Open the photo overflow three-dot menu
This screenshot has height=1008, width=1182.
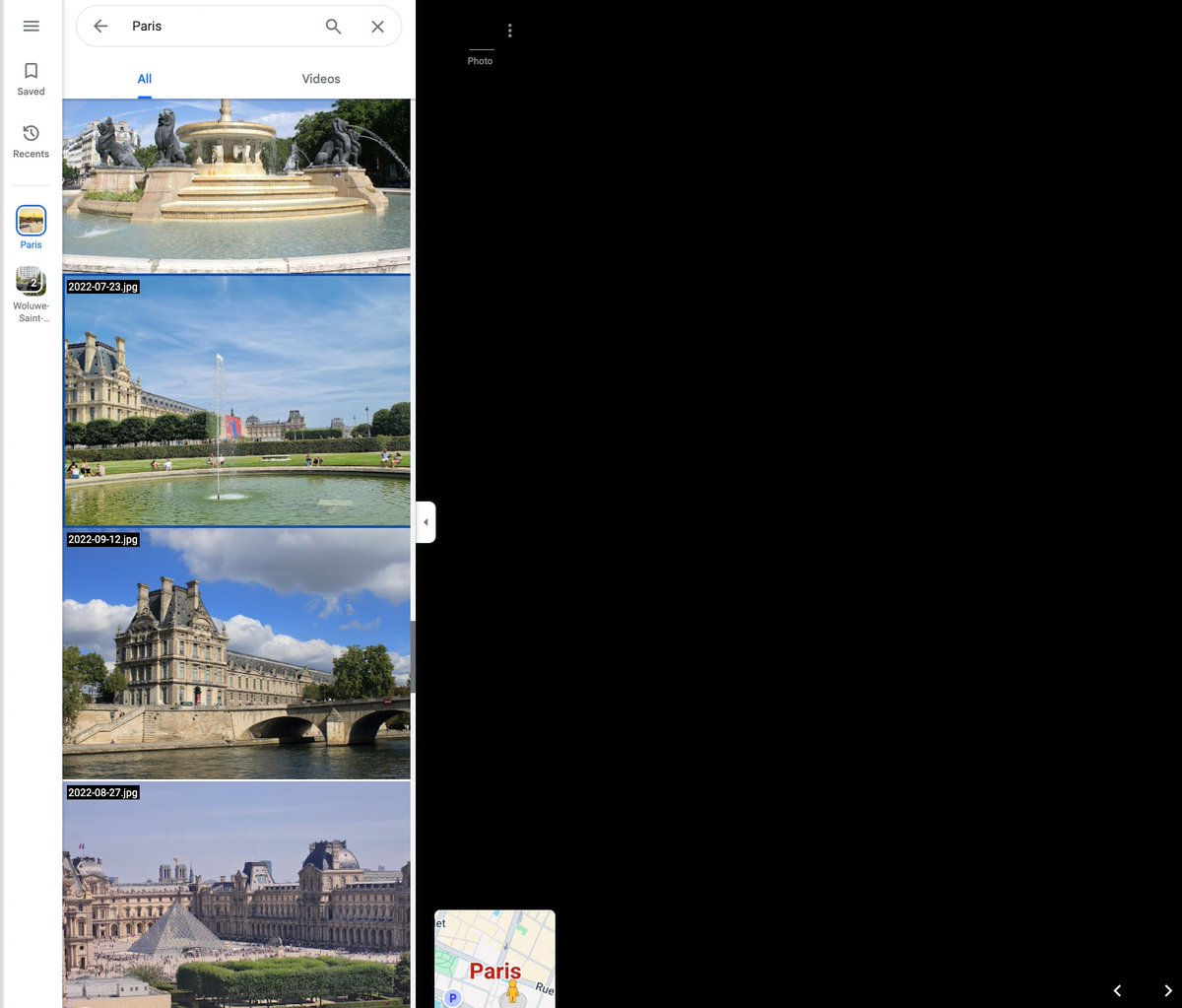coord(509,30)
